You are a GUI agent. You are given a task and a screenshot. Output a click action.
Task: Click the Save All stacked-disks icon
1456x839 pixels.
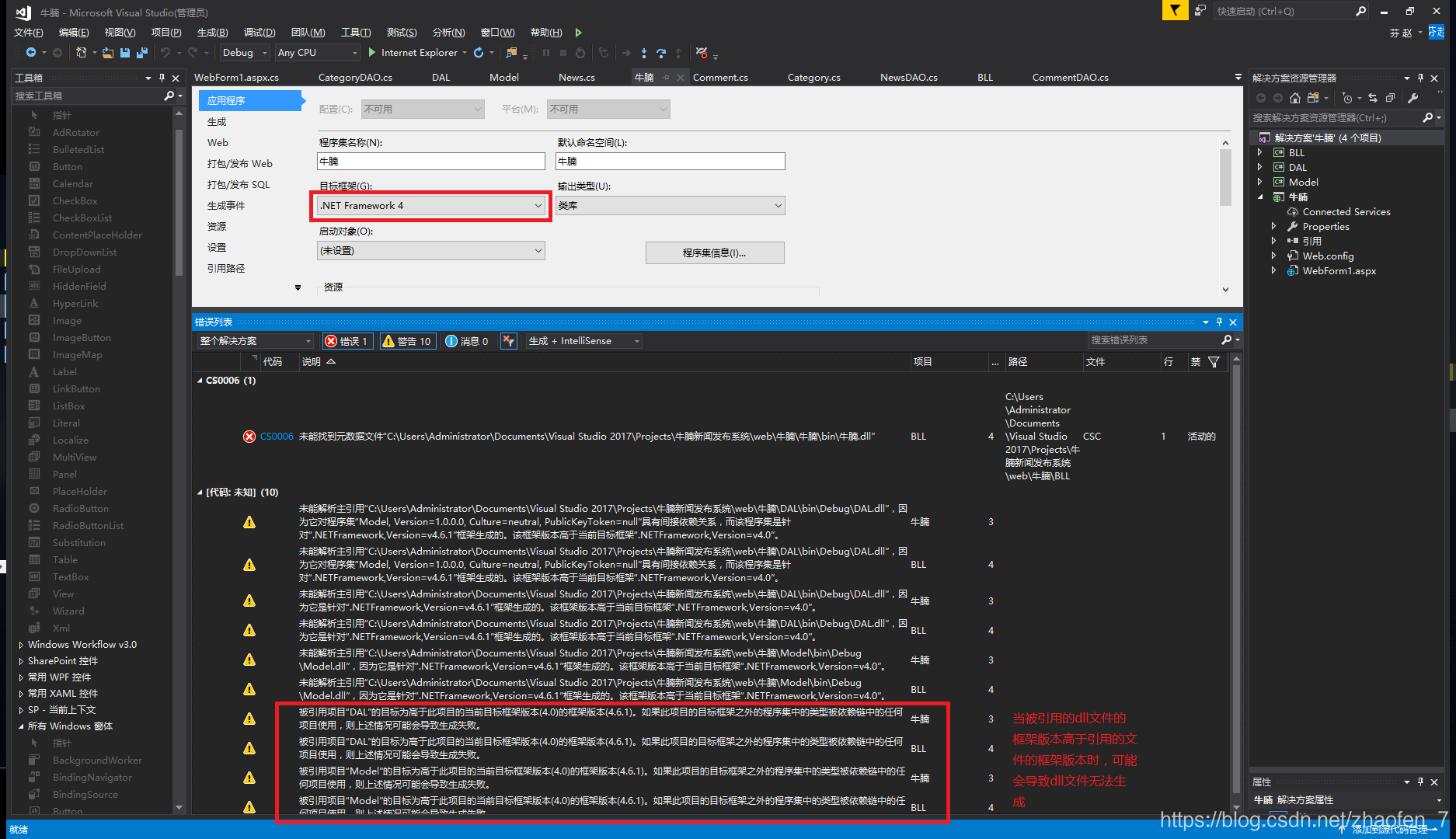pos(141,53)
